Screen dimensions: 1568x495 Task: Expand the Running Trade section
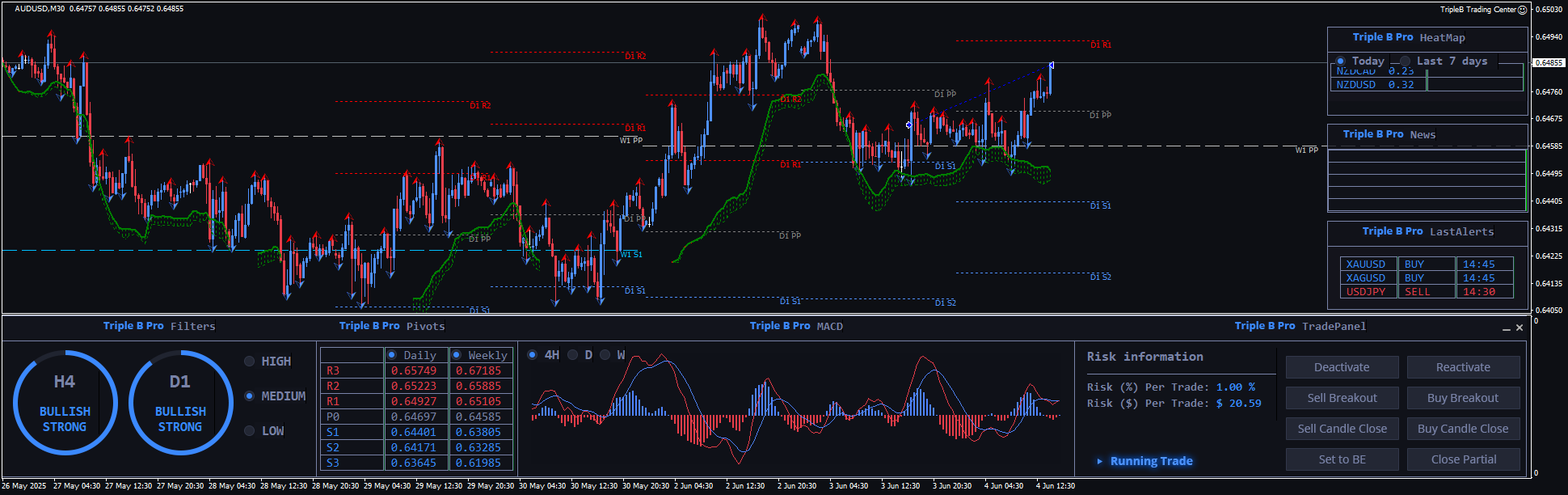[1099, 461]
